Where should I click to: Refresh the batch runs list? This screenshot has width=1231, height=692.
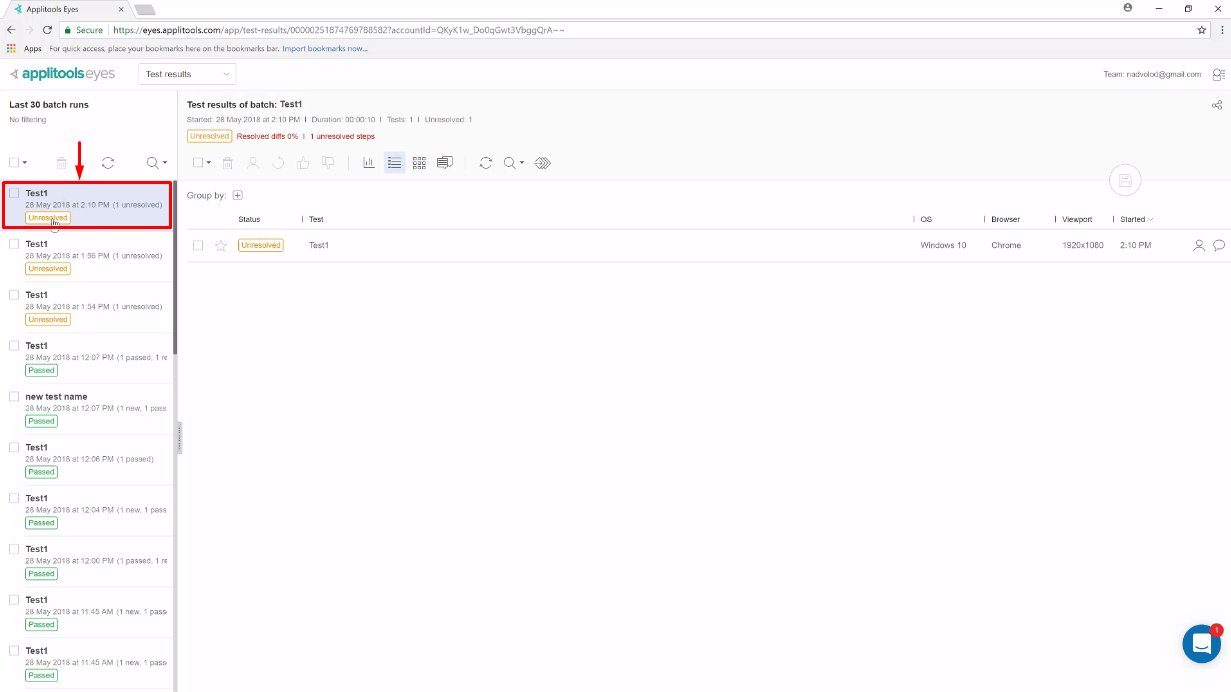[108, 162]
